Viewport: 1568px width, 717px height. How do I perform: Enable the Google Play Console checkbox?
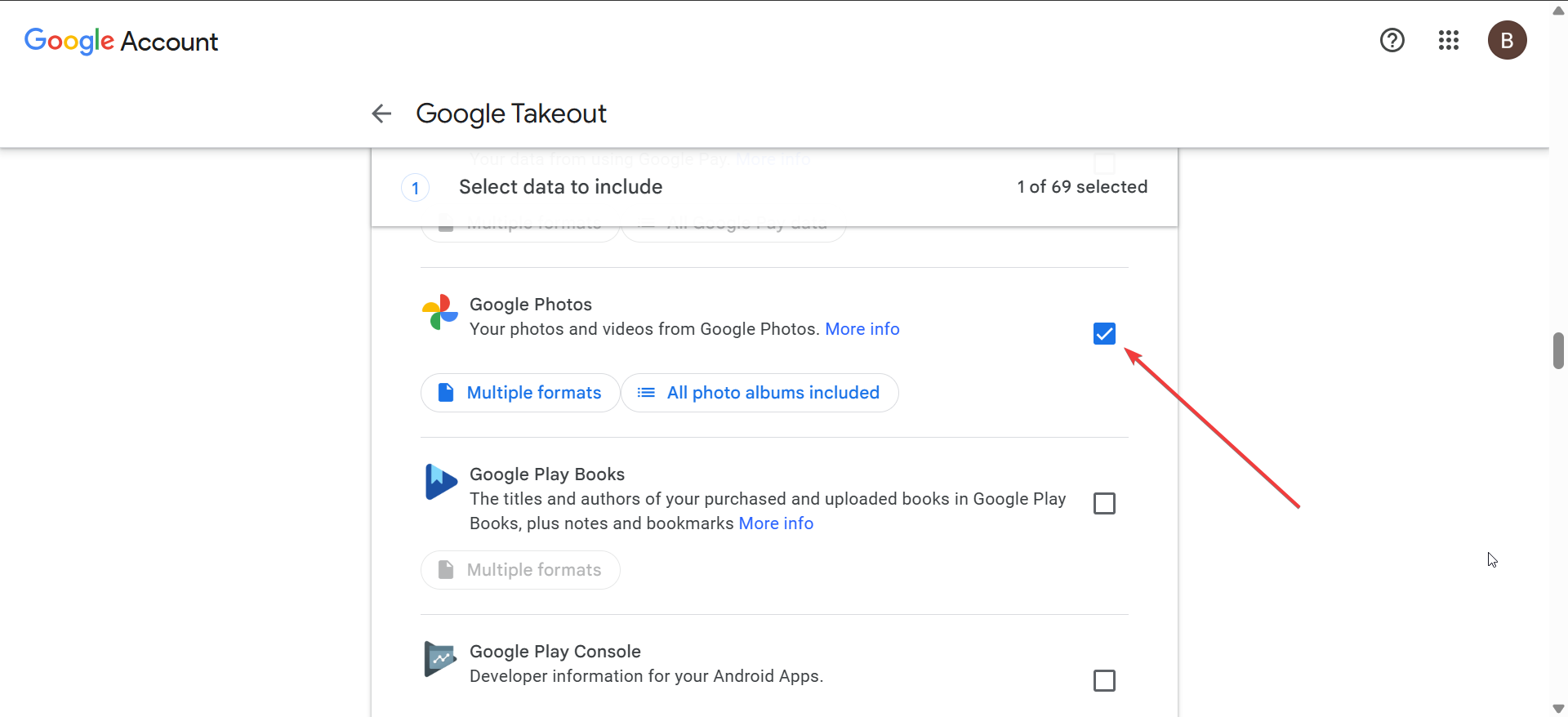click(1104, 680)
